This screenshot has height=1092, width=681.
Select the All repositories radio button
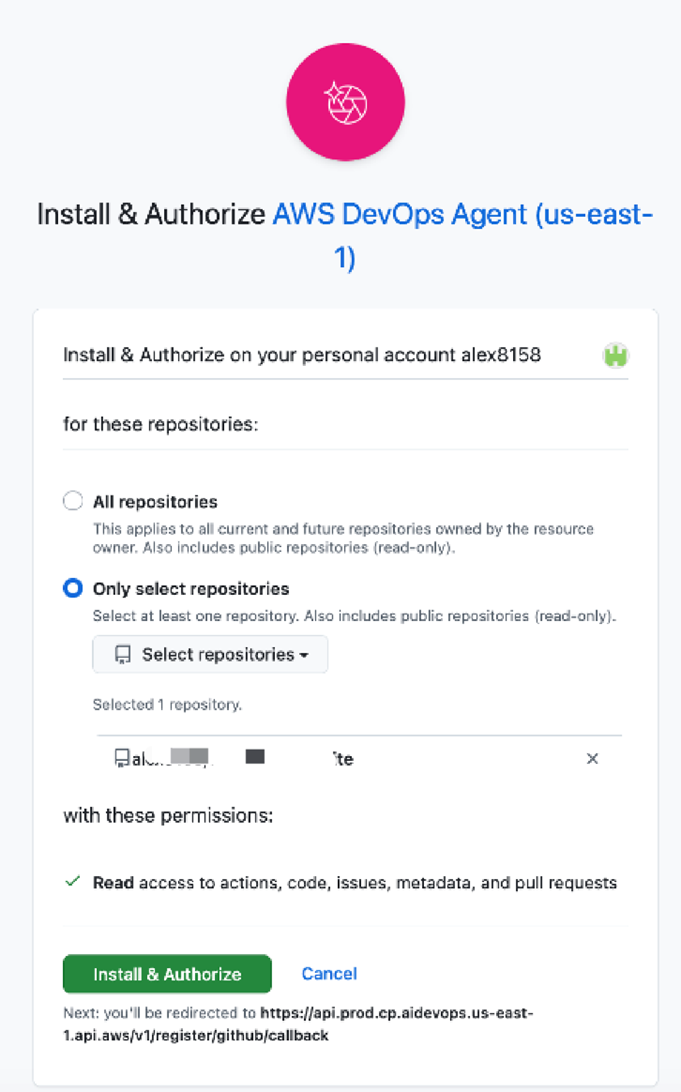pyautogui.click(x=72, y=501)
